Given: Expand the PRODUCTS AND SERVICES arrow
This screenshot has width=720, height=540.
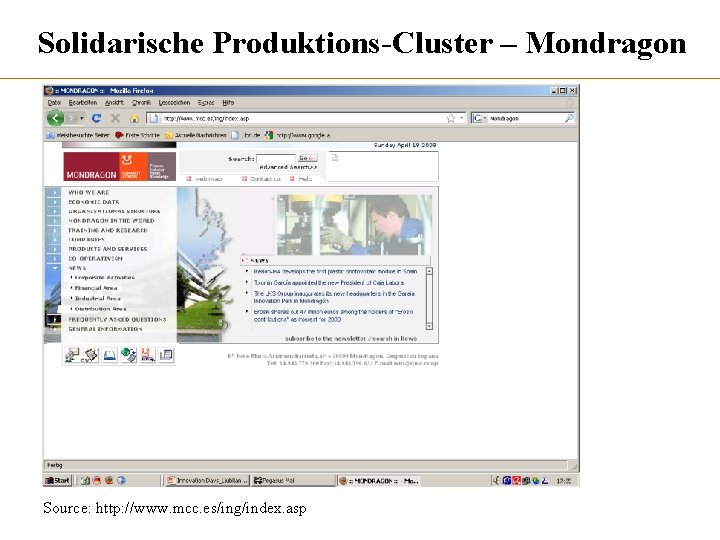Looking at the screenshot, I should (x=54, y=249).
